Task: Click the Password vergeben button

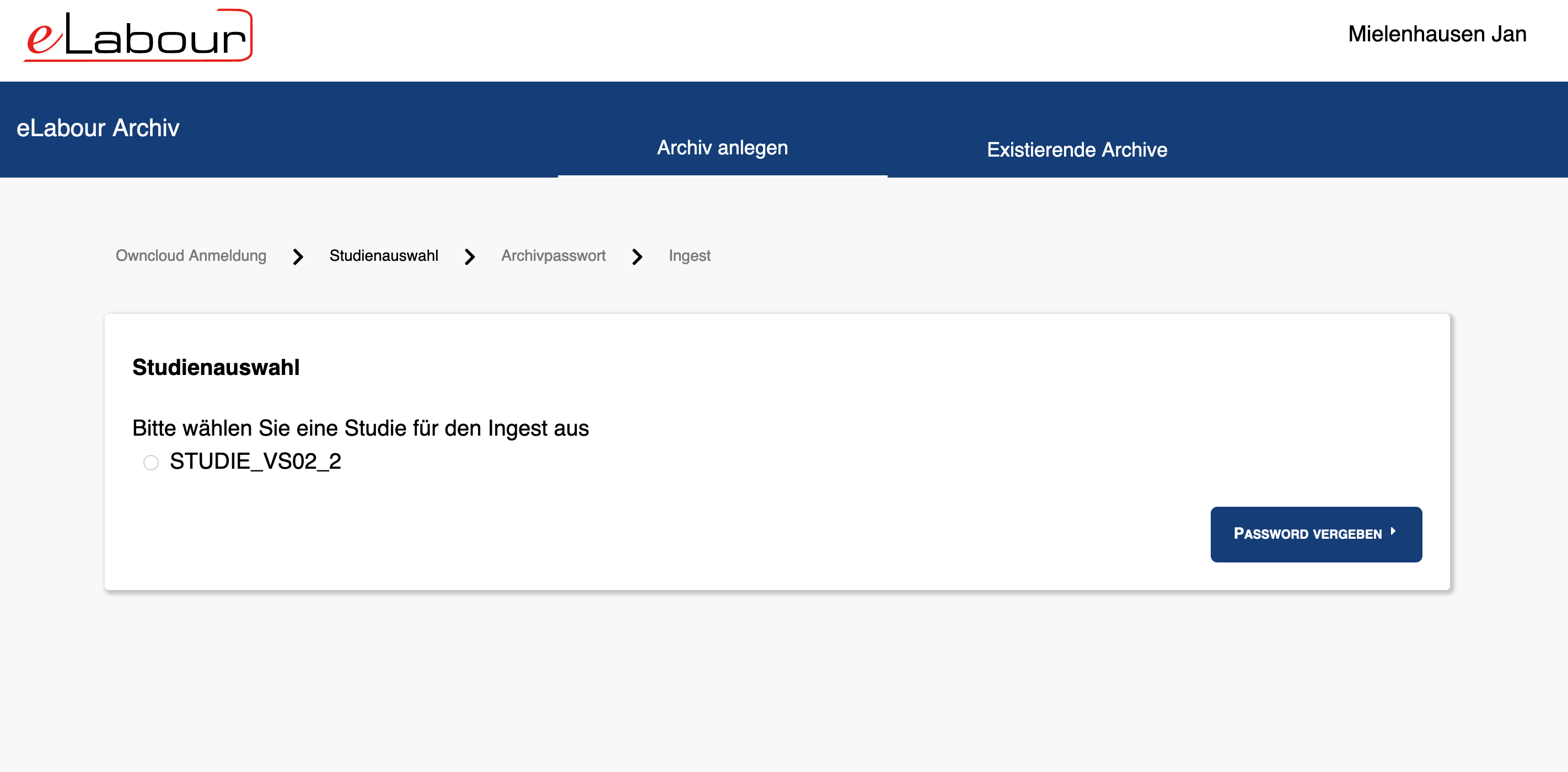Action: coord(1316,534)
